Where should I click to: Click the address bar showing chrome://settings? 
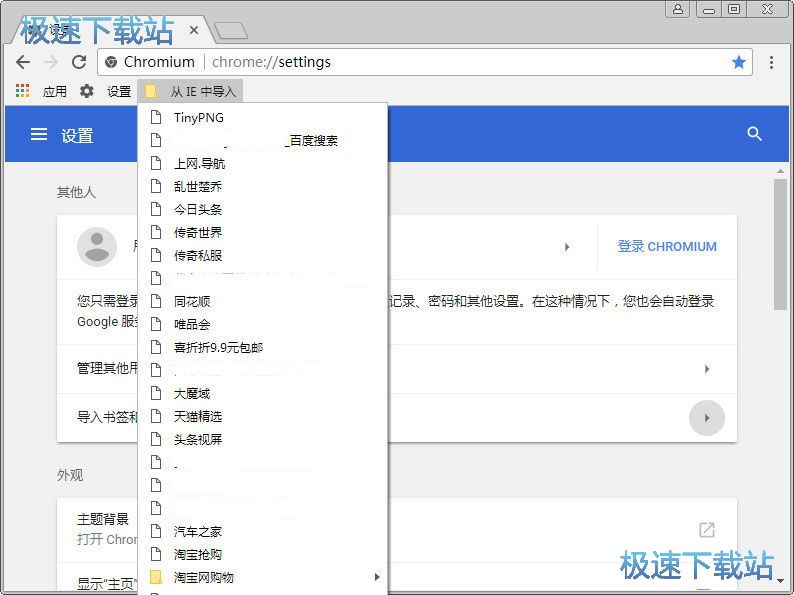click(x=424, y=62)
